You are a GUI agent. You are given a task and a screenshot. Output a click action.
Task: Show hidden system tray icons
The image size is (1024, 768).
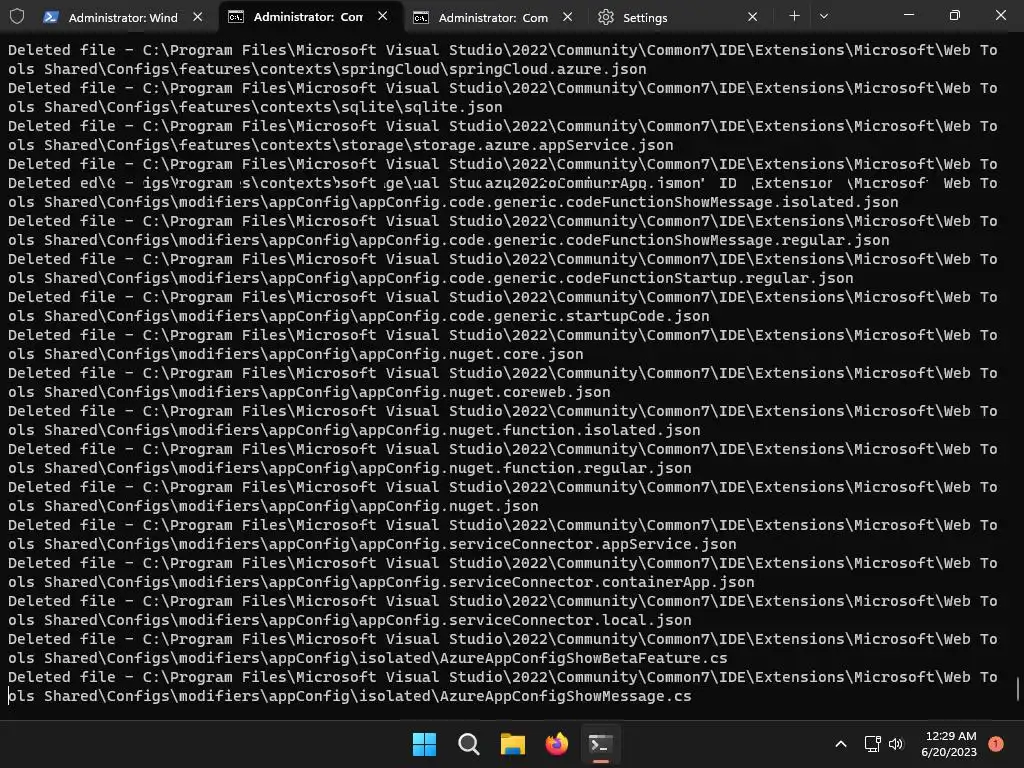coord(841,744)
